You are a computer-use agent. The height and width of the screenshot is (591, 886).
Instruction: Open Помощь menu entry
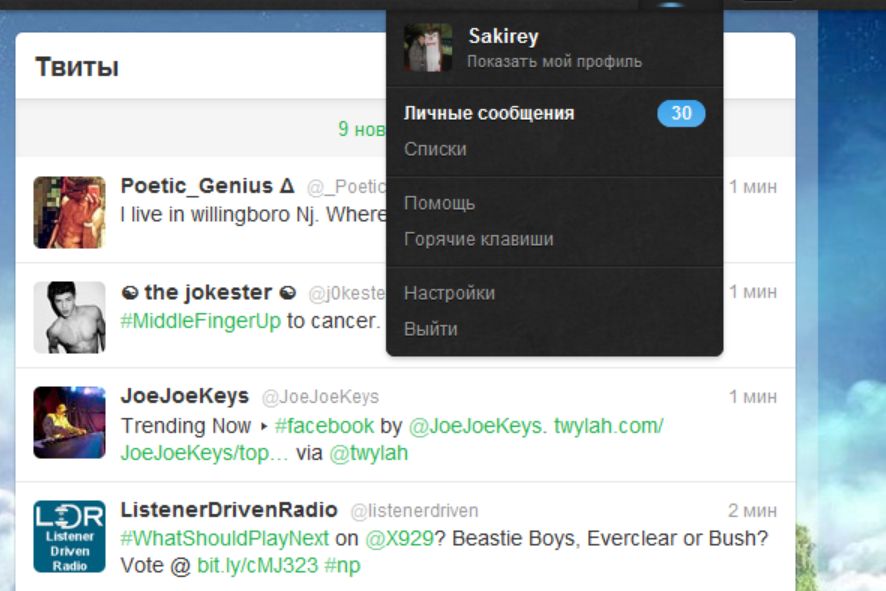click(x=440, y=203)
